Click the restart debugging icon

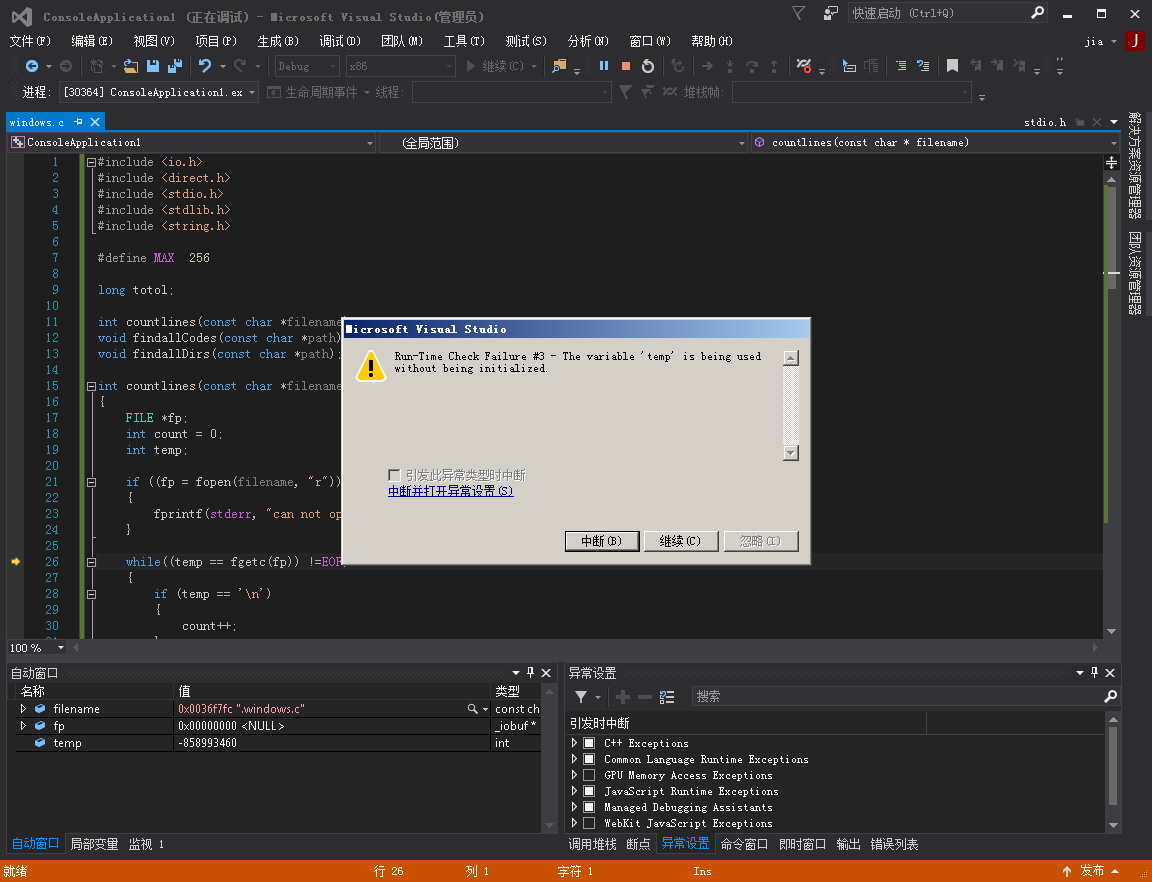click(x=648, y=66)
